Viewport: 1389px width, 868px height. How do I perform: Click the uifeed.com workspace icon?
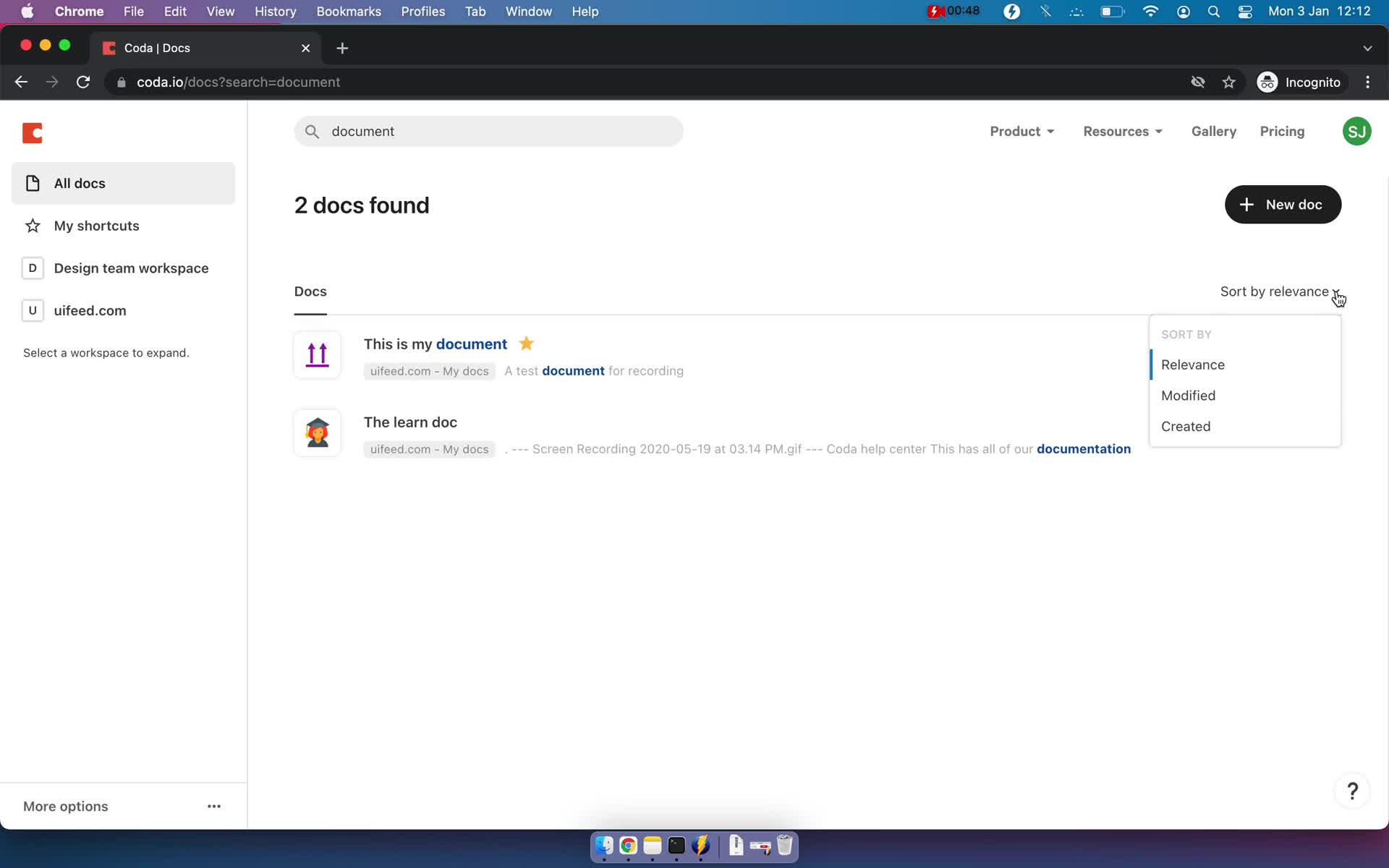[x=32, y=310]
